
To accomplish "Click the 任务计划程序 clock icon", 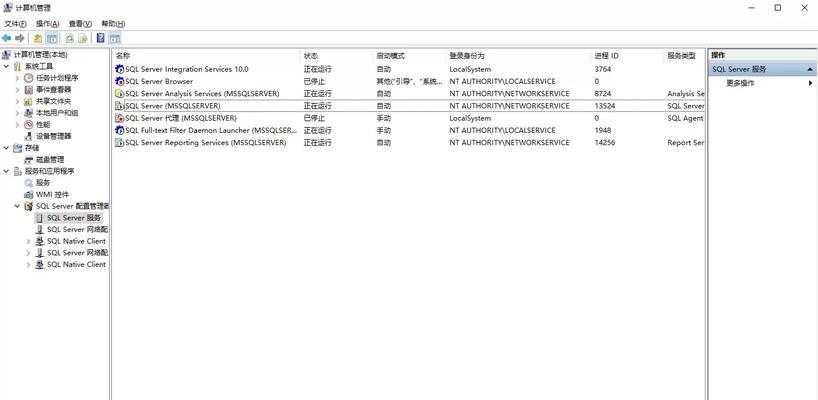I will (29, 78).
